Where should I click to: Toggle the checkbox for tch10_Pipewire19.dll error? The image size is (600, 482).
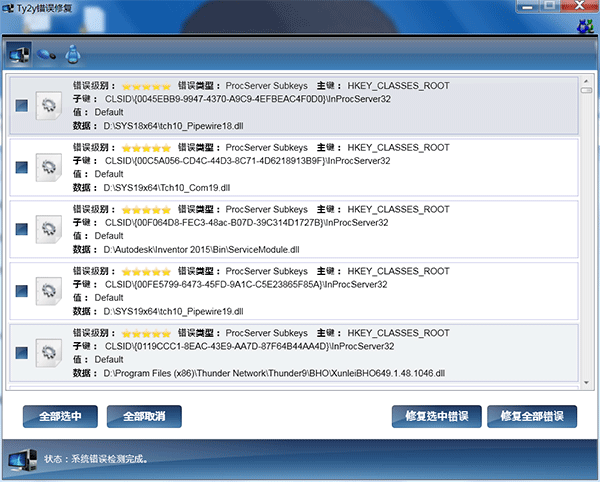coord(21,291)
